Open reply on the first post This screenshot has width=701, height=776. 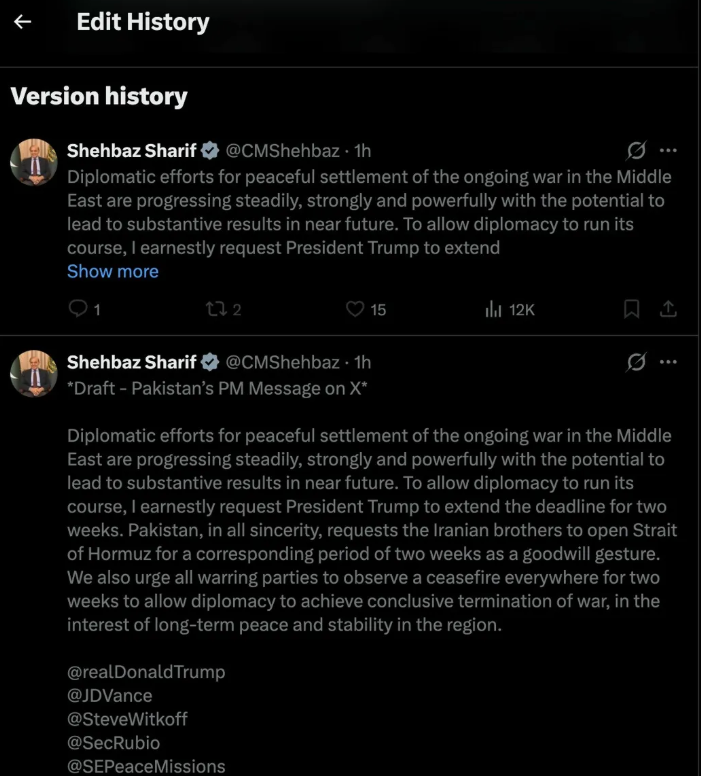[x=84, y=309]
